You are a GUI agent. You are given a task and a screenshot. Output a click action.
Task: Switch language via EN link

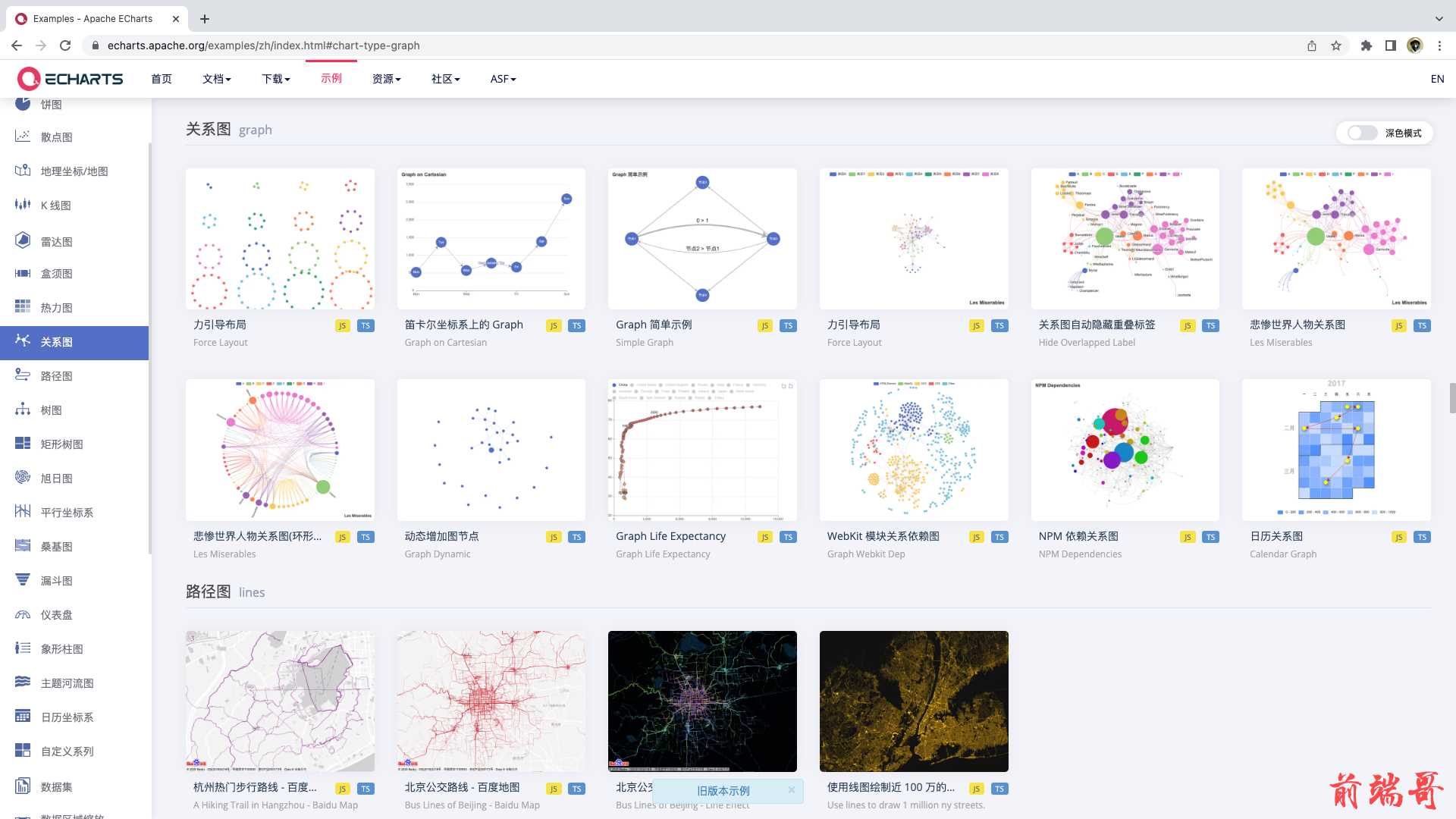point(1437,79)
